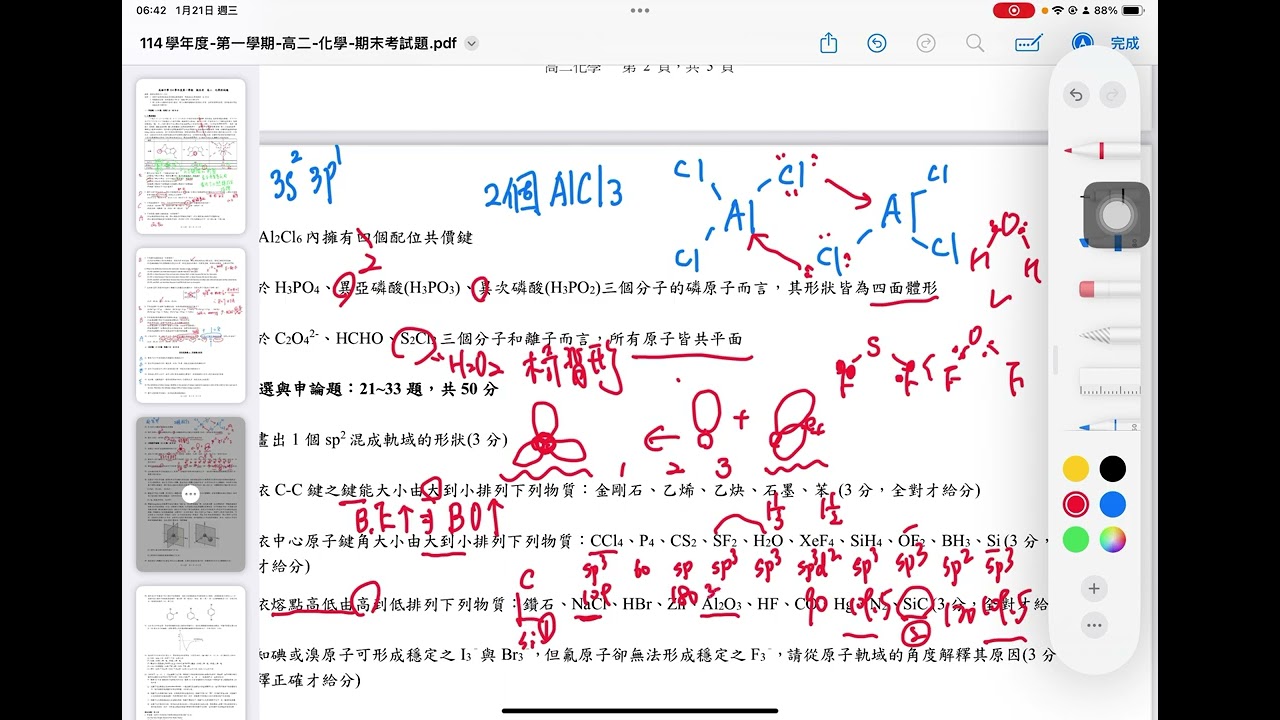Tap the Wi-Fi status icon
The image size is (1280, 720).
1058,10
